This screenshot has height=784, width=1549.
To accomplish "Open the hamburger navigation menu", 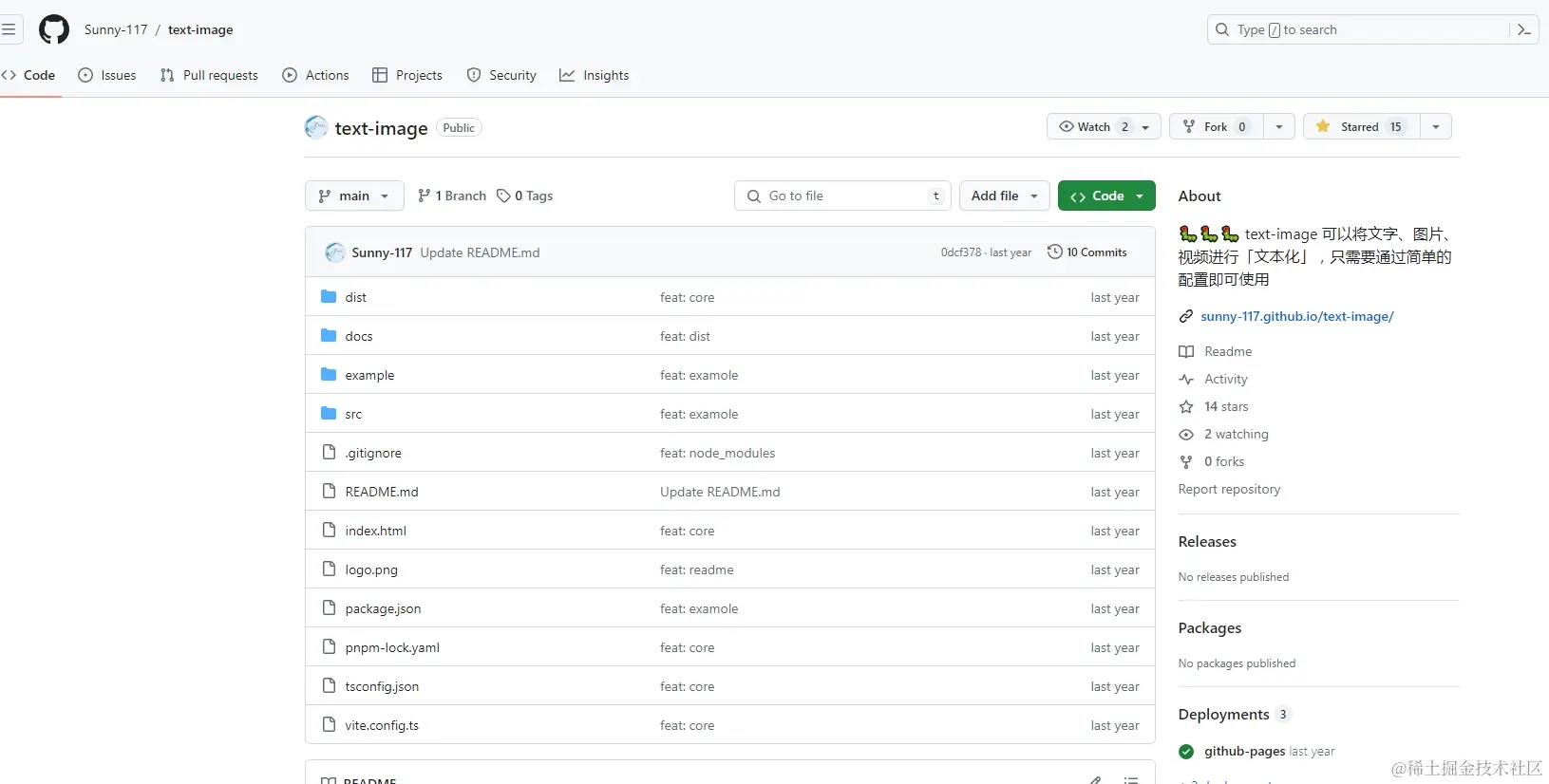I will tap(9, 29).
